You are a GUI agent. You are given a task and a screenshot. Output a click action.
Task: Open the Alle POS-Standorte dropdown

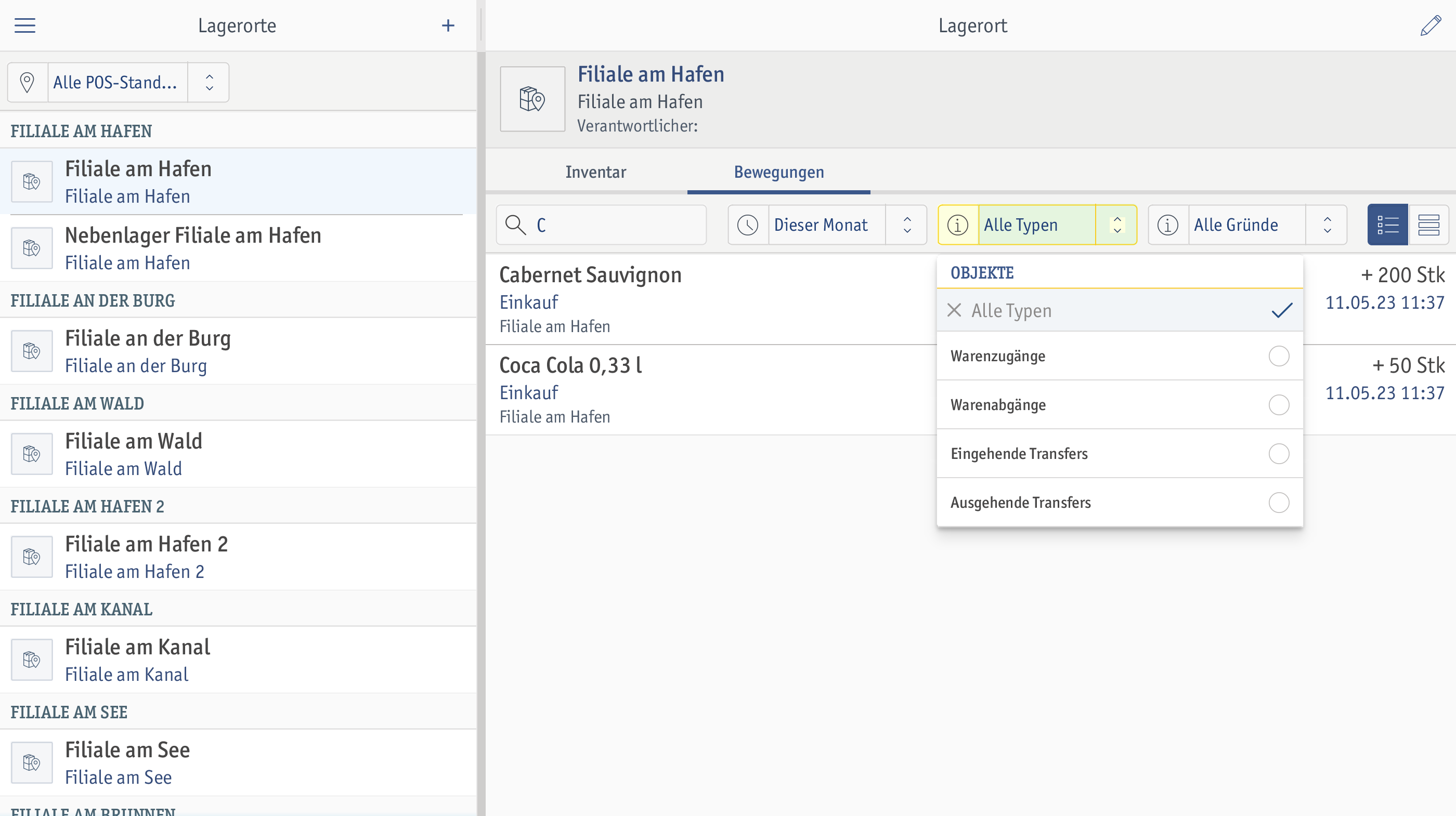tap(118, 83)
